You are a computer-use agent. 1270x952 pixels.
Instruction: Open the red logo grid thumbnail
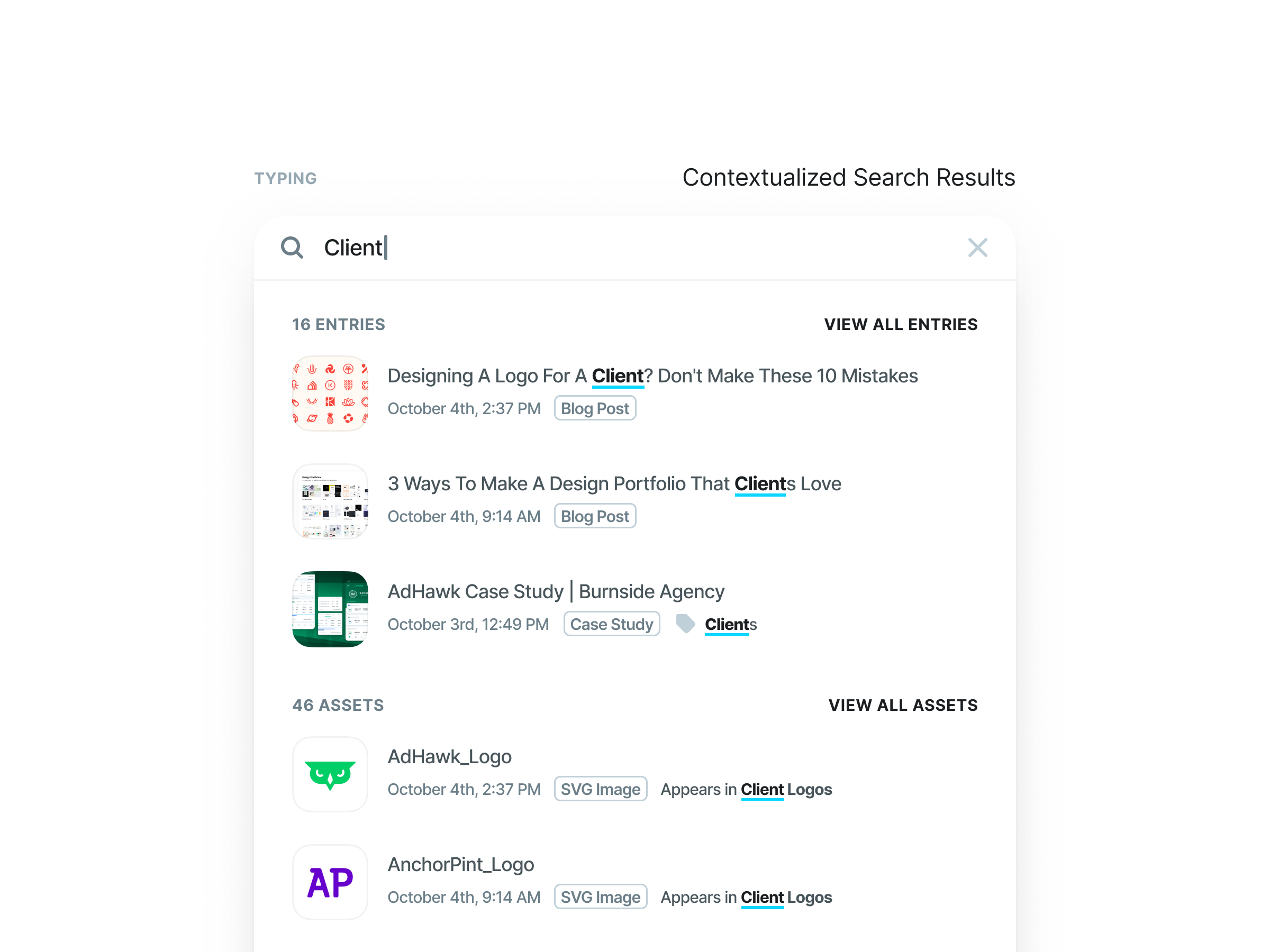point(330,393)
